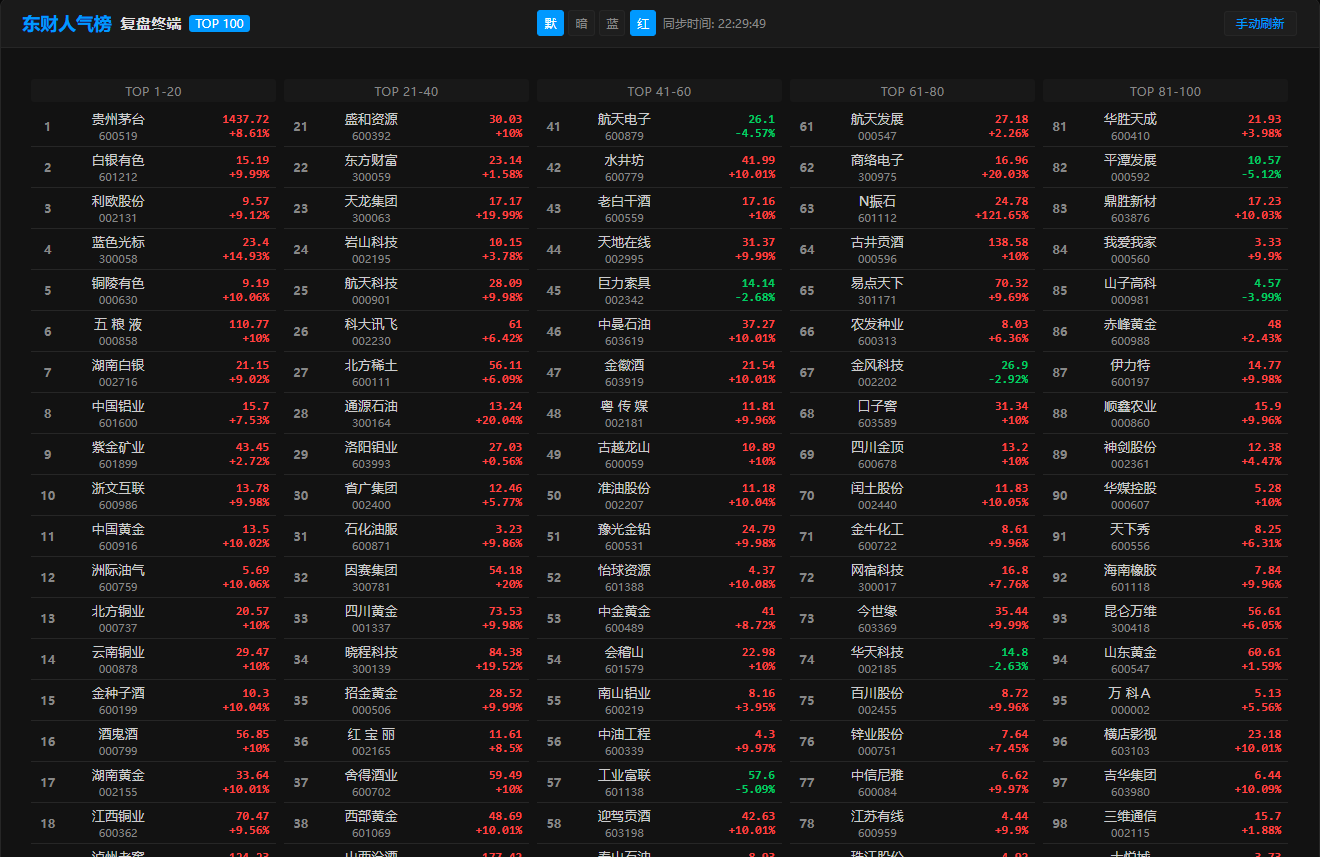Select the TOP 1-20 column header
Viewport: 1320px width, 857px height.
tap(153, 91)
